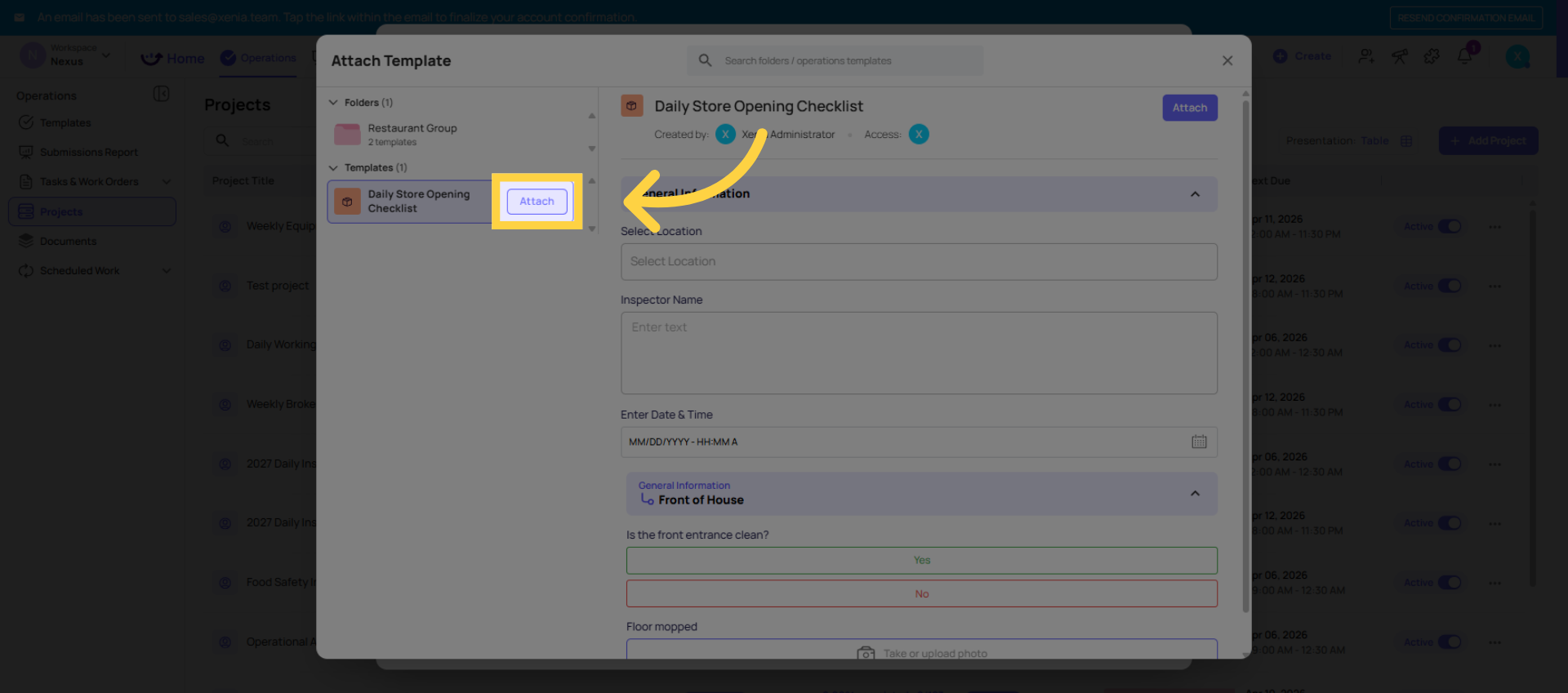The height and width of the screenshot is (693, 1568).
Task: Click the Access avatar icon
Action: (919, 135)
